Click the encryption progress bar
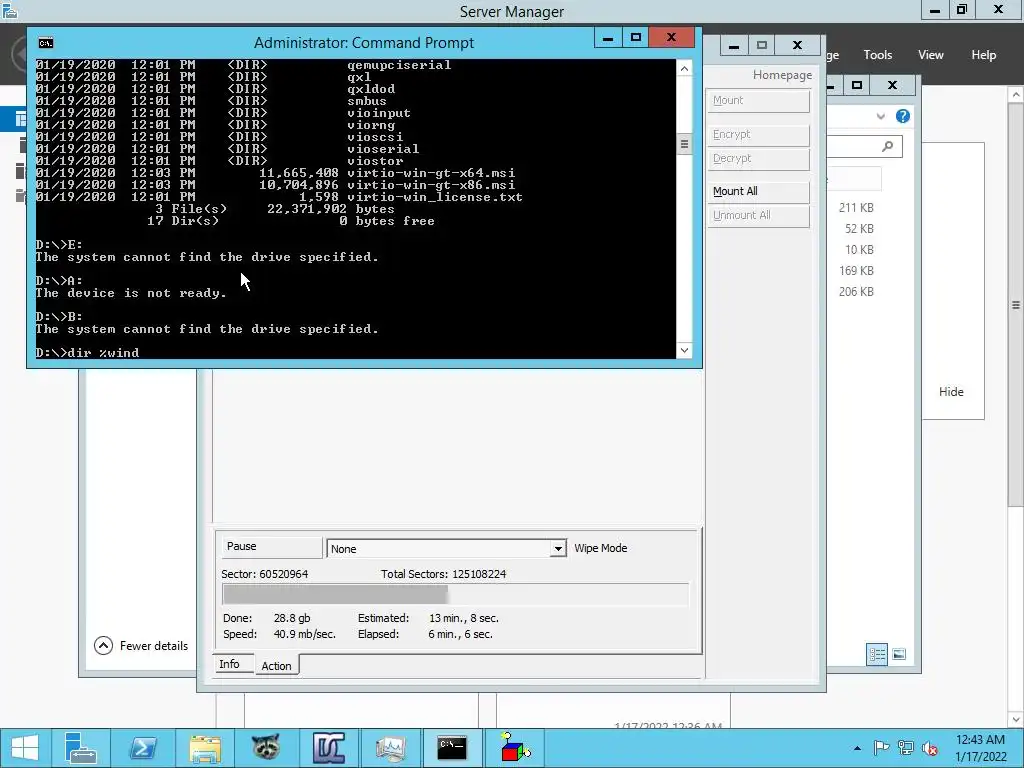 (x=456, y=595)
